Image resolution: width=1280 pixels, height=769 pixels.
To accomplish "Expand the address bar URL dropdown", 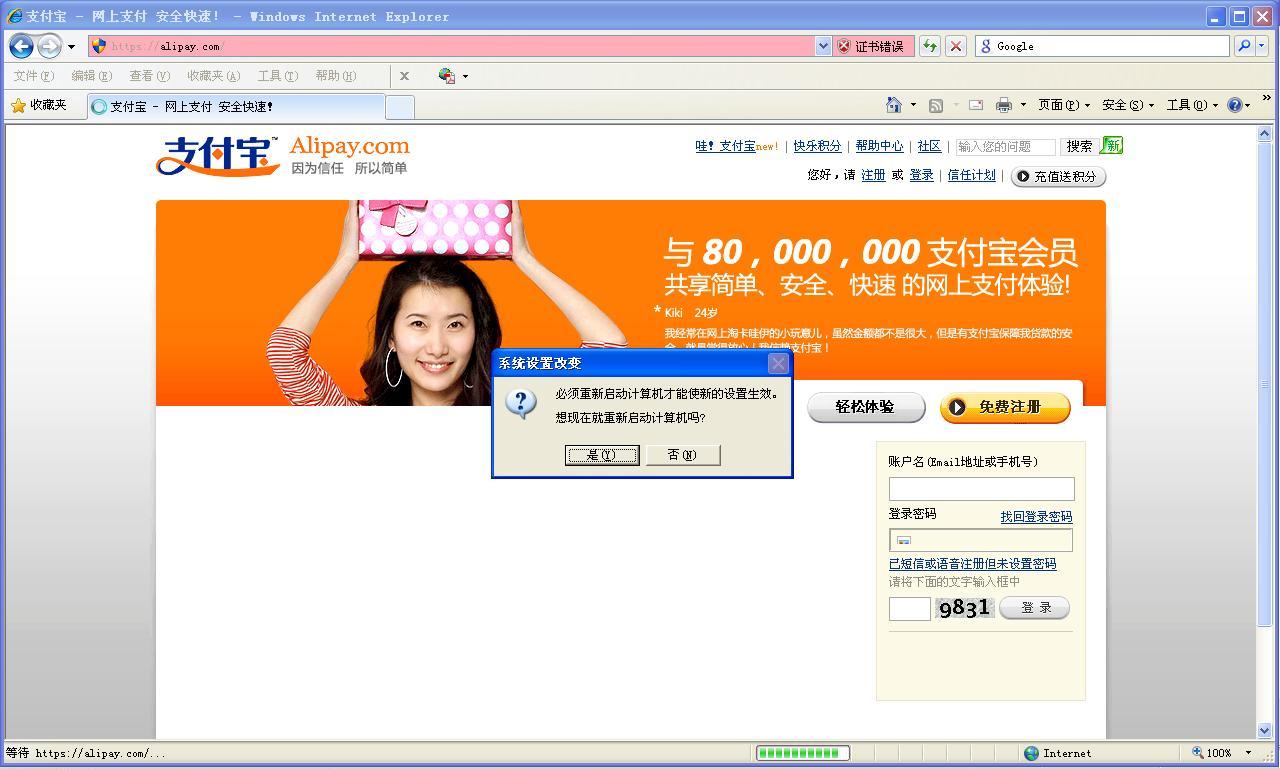I will (x=823, y=46).
